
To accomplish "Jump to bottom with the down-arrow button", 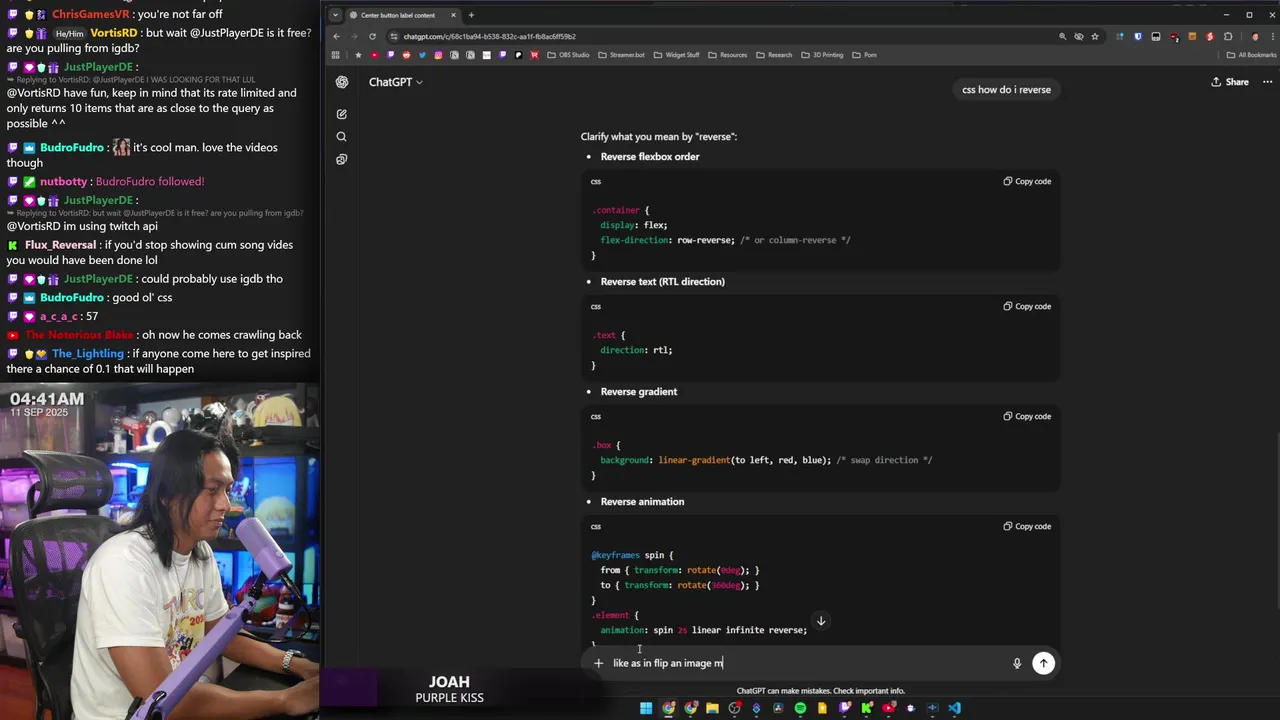I will [821, 621].
